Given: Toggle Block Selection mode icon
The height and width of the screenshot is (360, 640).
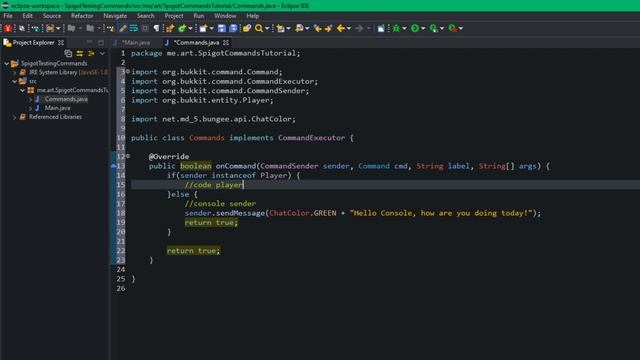Looking at the screenshot, I should [145, 28].
